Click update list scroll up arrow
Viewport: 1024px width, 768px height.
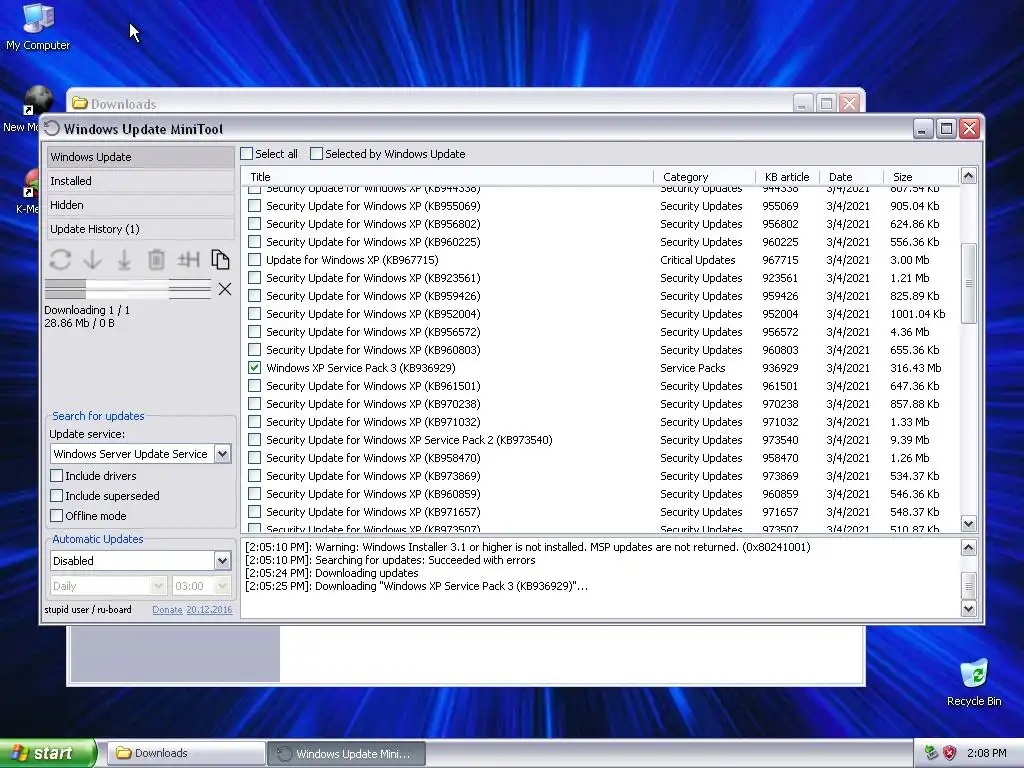pos(968,176)
